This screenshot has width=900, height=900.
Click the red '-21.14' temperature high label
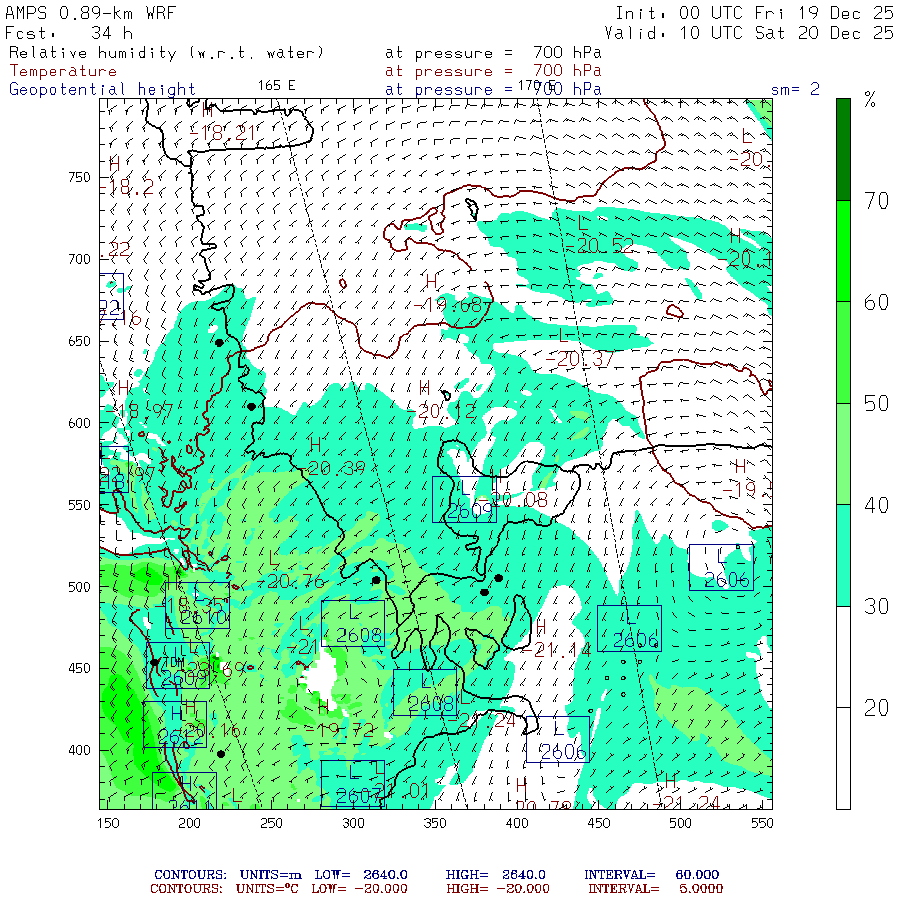557,650
